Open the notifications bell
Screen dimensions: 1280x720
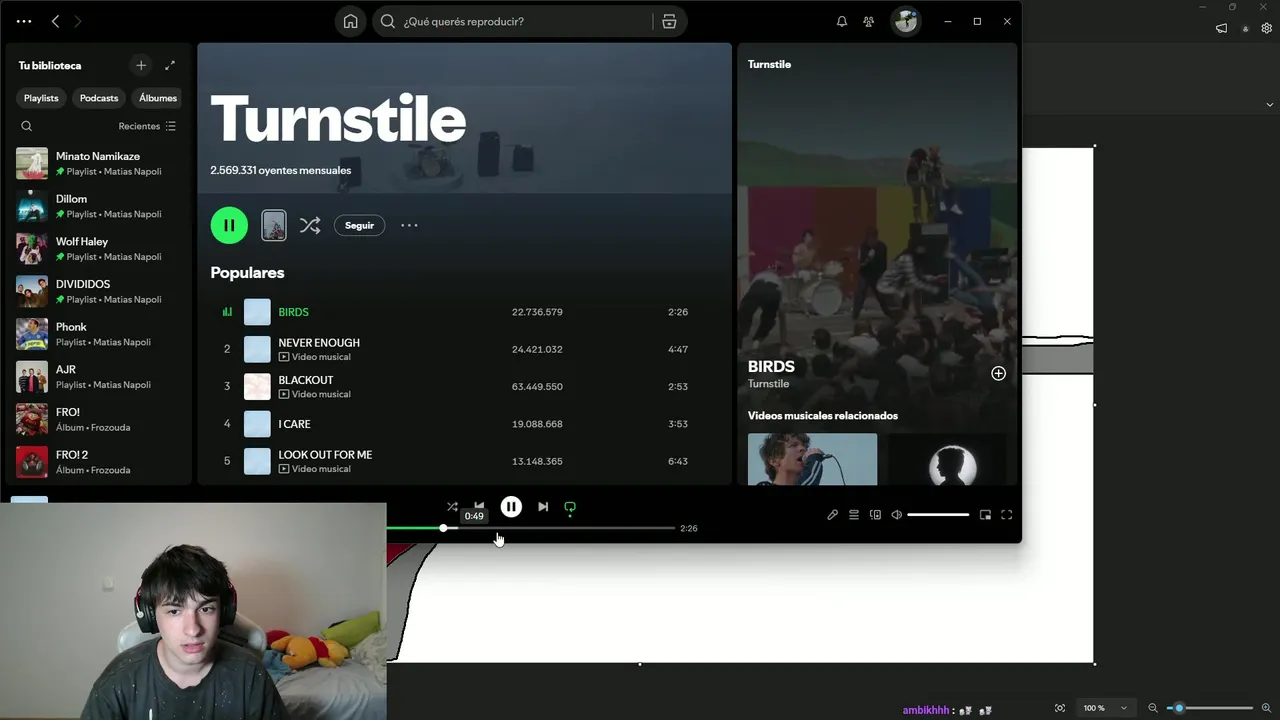point(842,21)
